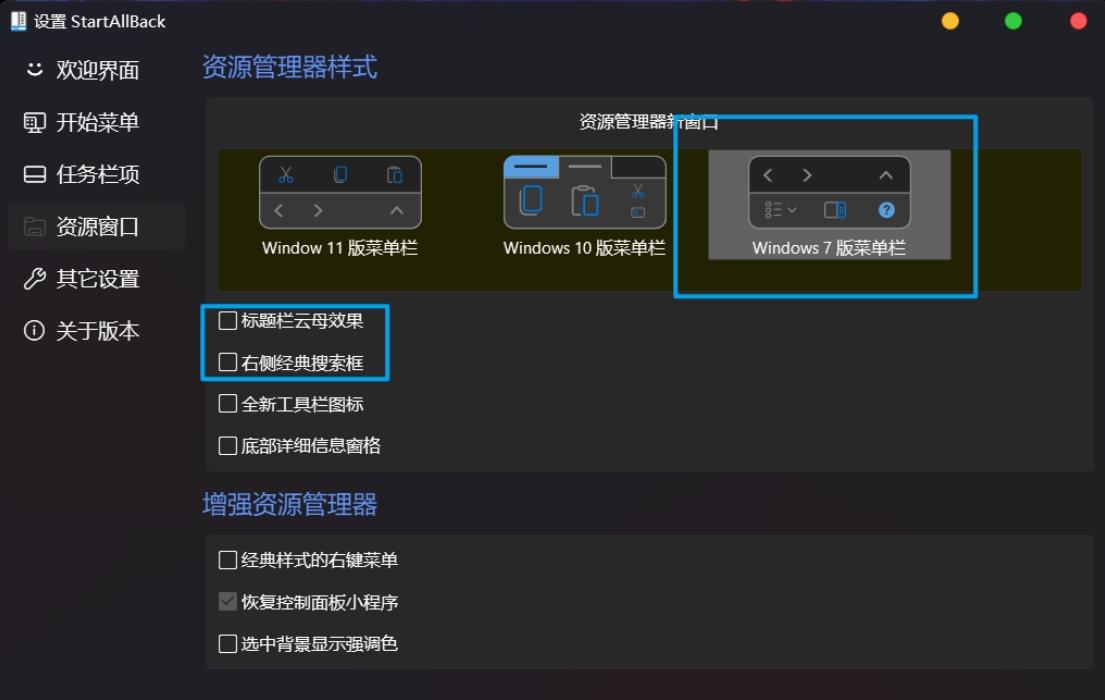This screenshot has width=1105, height=700.
Task: Click the preview-pane icon in Windows 7 preview
Action: click(x=835, y=210)
